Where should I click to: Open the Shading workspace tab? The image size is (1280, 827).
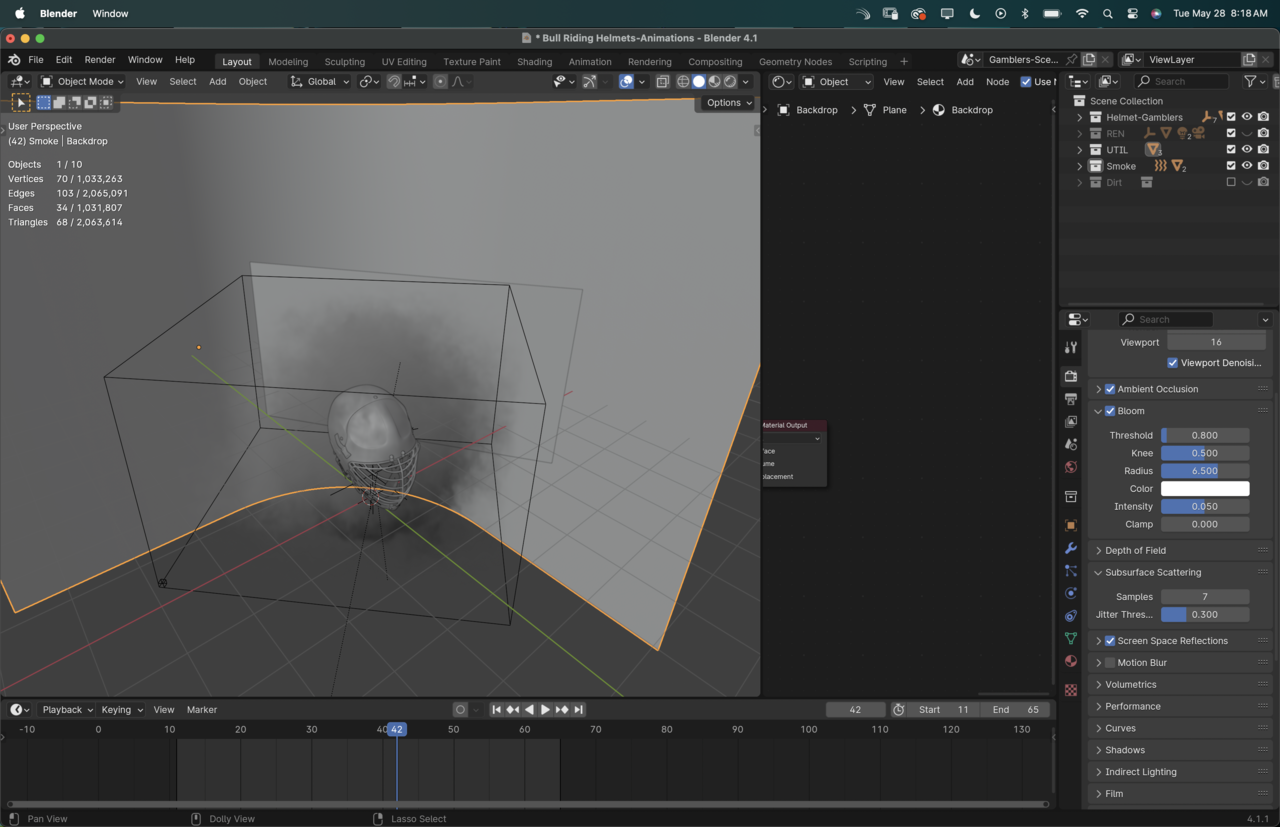[534, 62]
